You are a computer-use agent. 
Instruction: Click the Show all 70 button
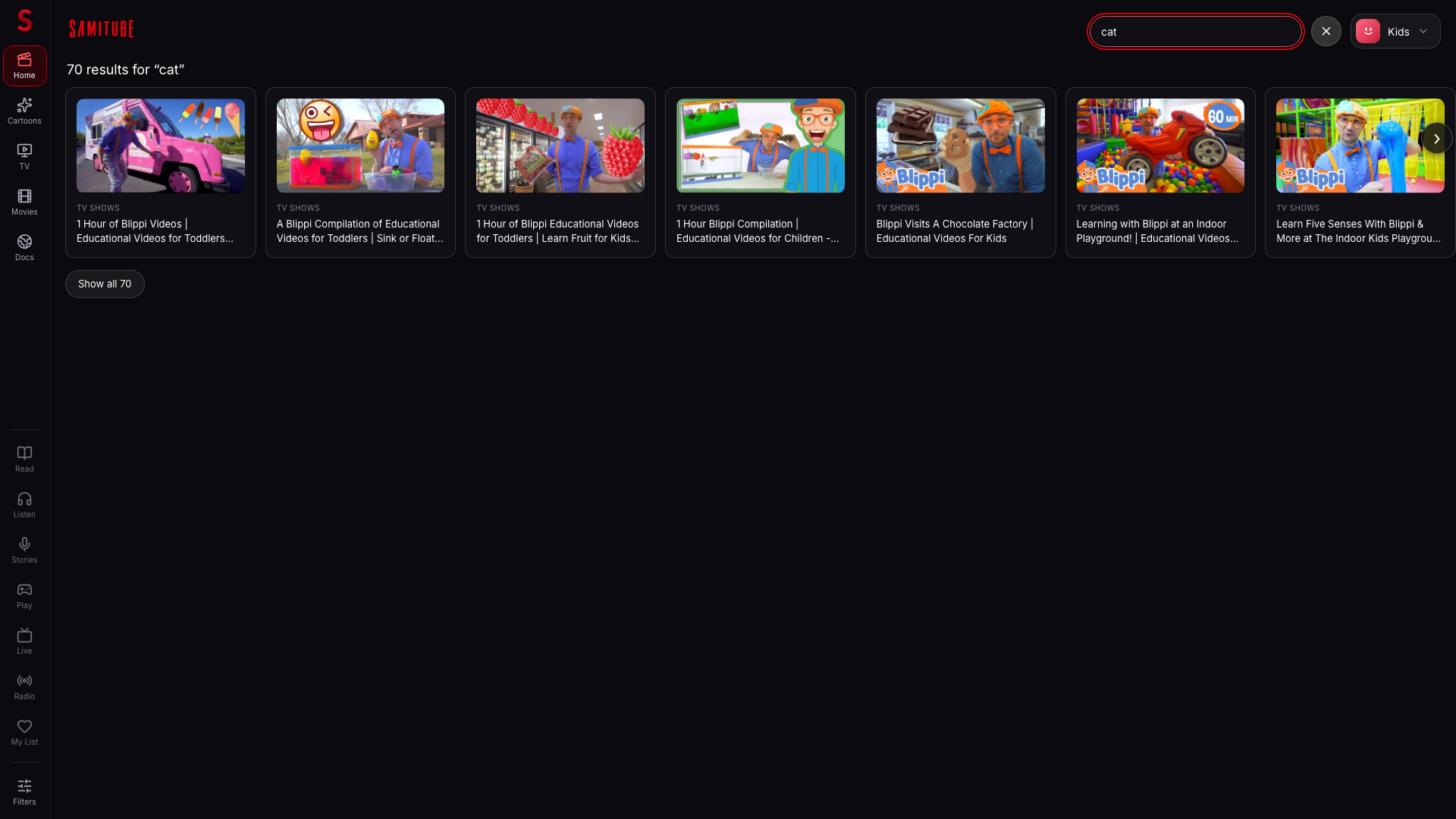[105, 284]
